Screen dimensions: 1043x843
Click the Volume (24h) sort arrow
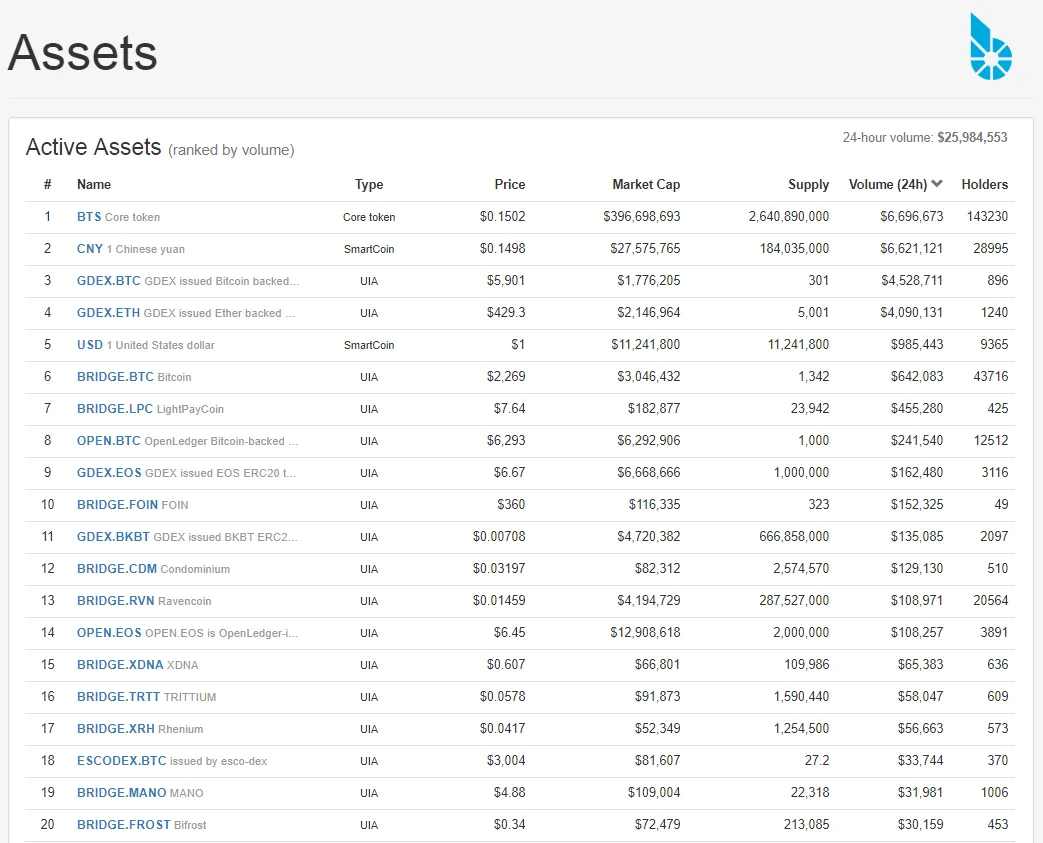(937, 184)
